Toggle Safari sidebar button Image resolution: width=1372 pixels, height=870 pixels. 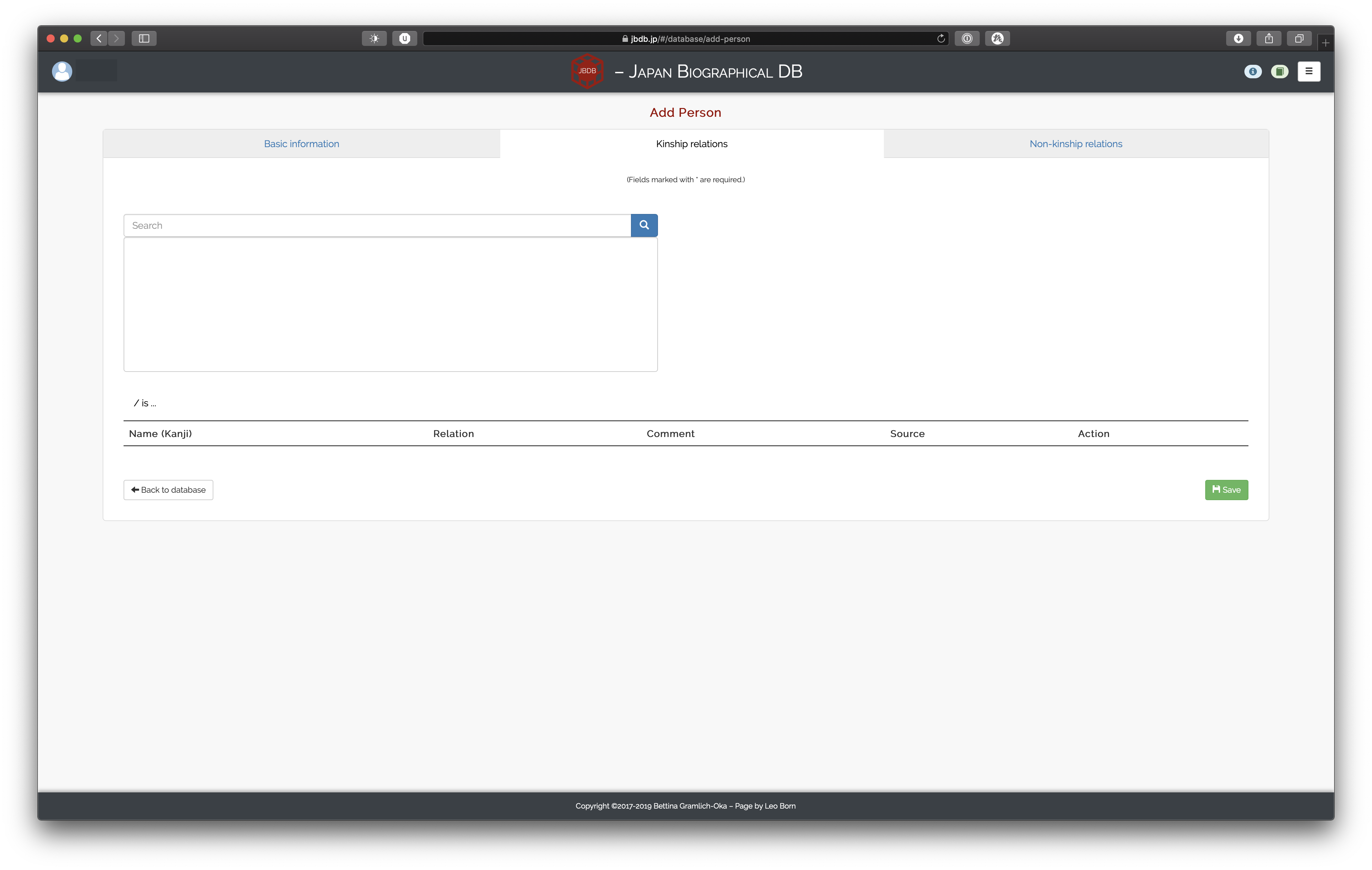tap(144, 38)
